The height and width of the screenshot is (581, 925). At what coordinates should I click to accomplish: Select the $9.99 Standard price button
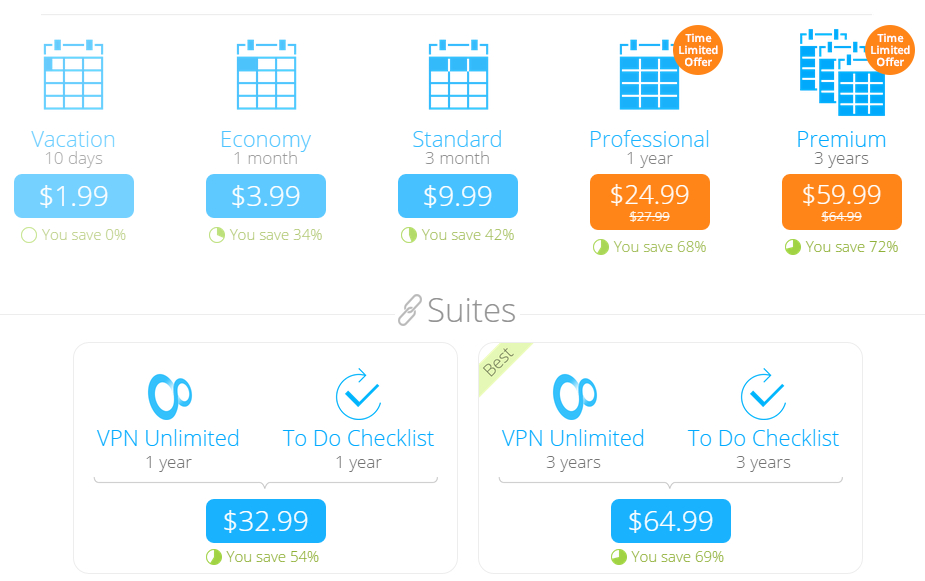pos(458,196)
